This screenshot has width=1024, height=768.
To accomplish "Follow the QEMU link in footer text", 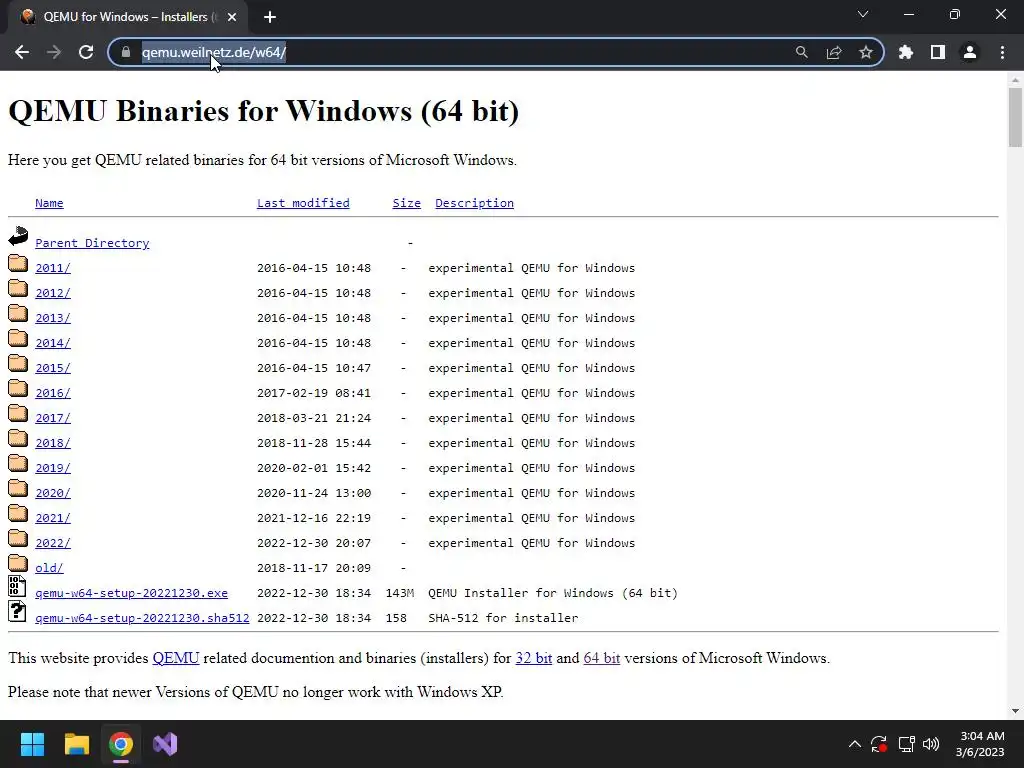I will (x=176, y=658).
